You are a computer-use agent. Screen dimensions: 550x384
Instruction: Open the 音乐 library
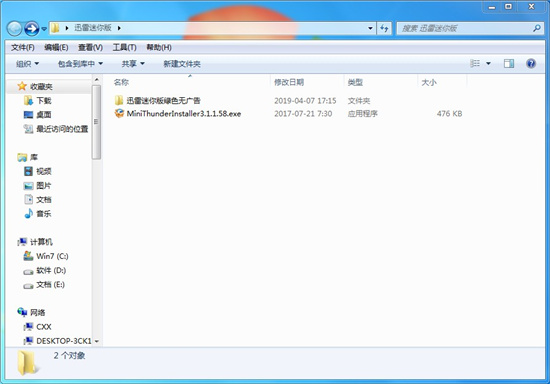[44, 214]
